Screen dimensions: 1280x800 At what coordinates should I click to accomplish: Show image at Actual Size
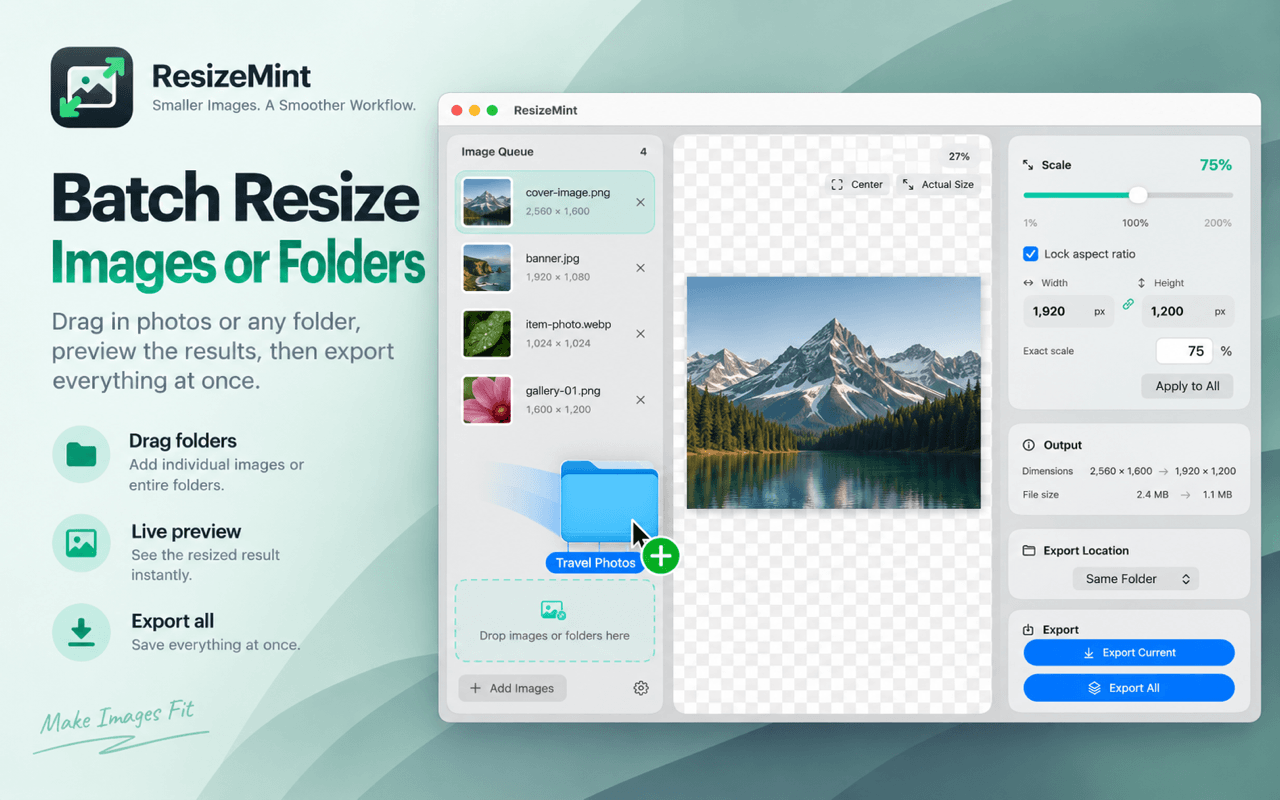[x=938, y=185]
